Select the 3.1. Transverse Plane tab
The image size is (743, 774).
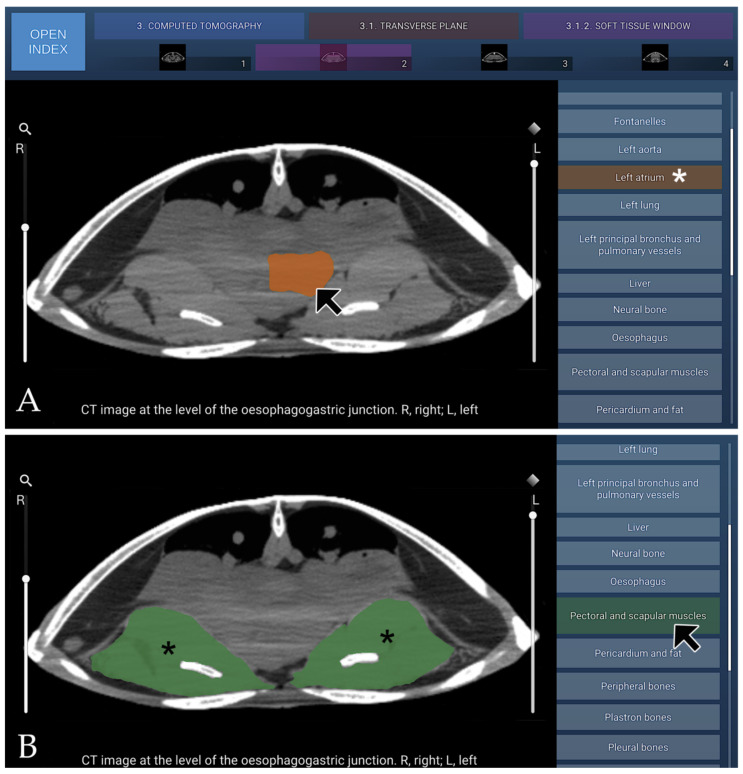[414, 26]
